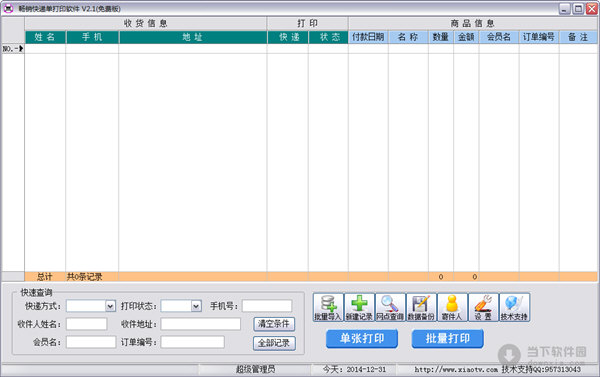This screenshot has height=377, width=600.
Task: Click 商品信息 group header
Action: 473,23
